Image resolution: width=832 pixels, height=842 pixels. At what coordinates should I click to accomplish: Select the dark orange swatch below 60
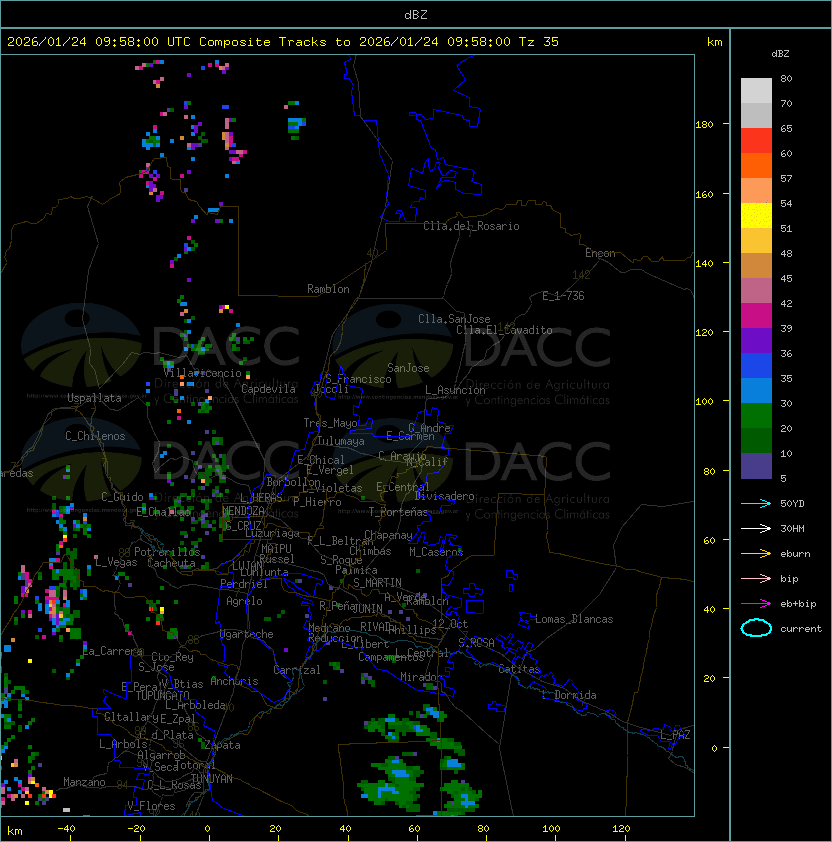click(x=756, y=165)
